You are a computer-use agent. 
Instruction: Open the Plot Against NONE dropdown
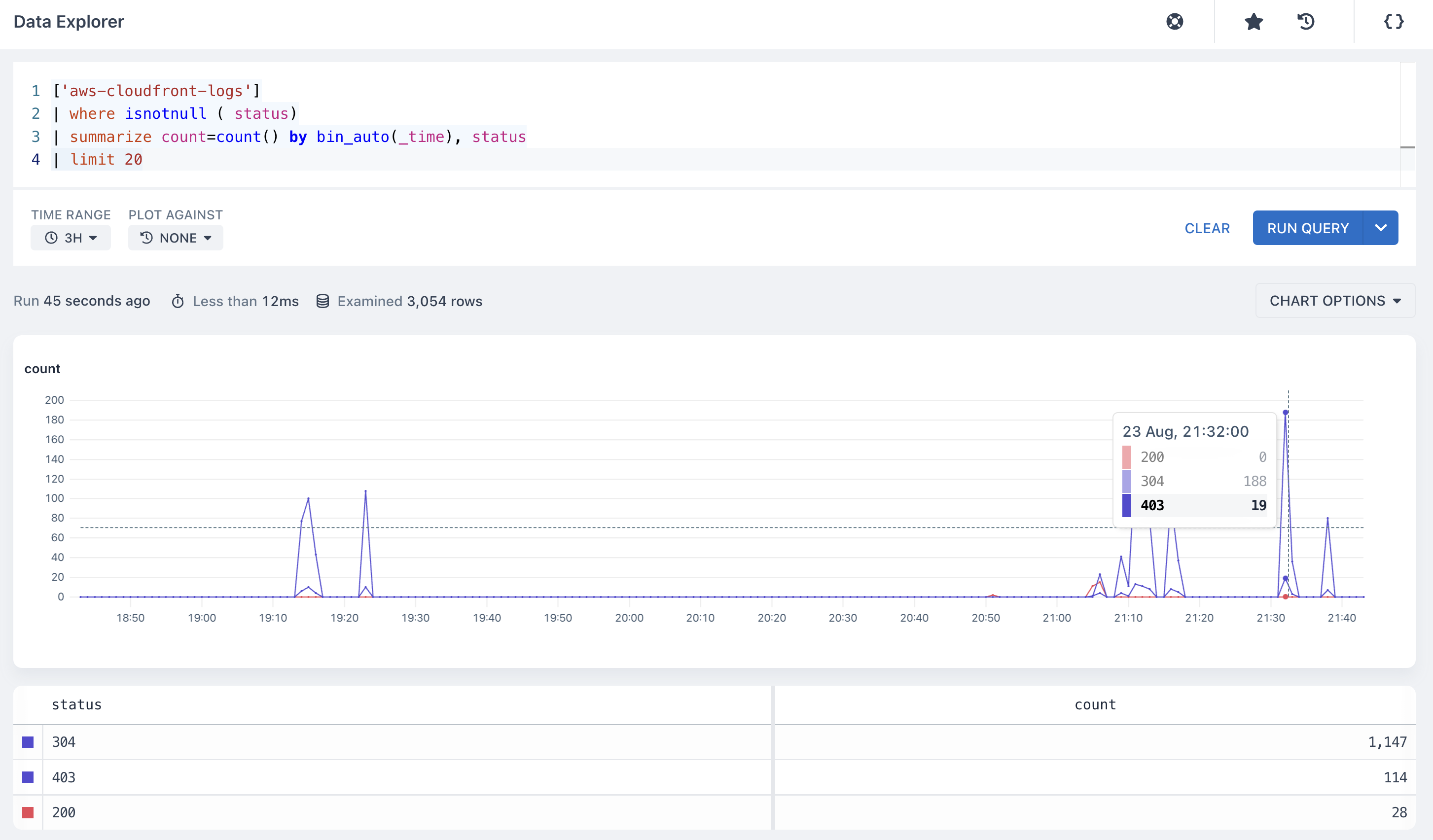click(176, 238)
